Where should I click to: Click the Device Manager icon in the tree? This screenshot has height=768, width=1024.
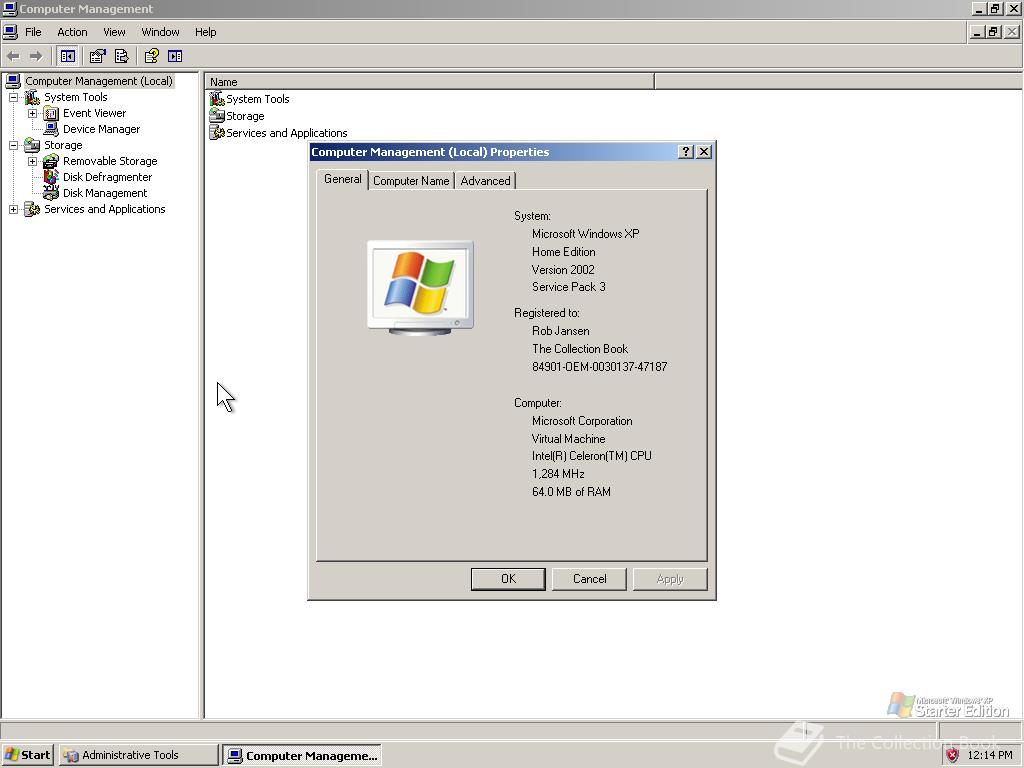(x=51, y=129)
